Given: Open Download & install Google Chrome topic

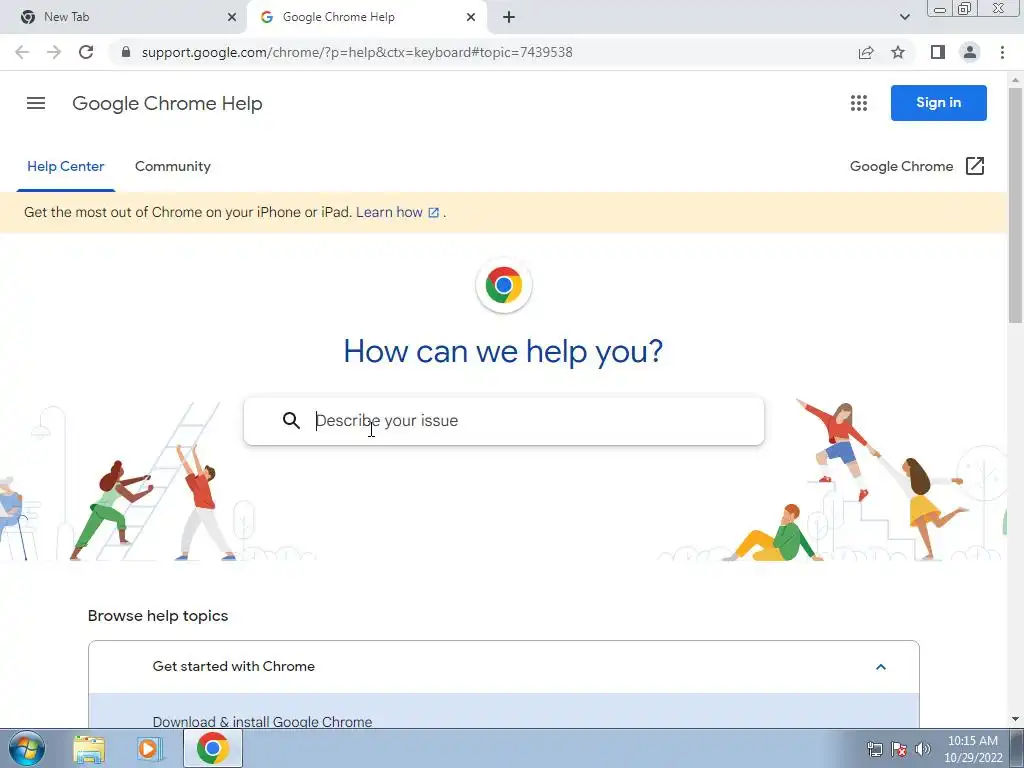Looking at the screenshot, I should [262, 722].
